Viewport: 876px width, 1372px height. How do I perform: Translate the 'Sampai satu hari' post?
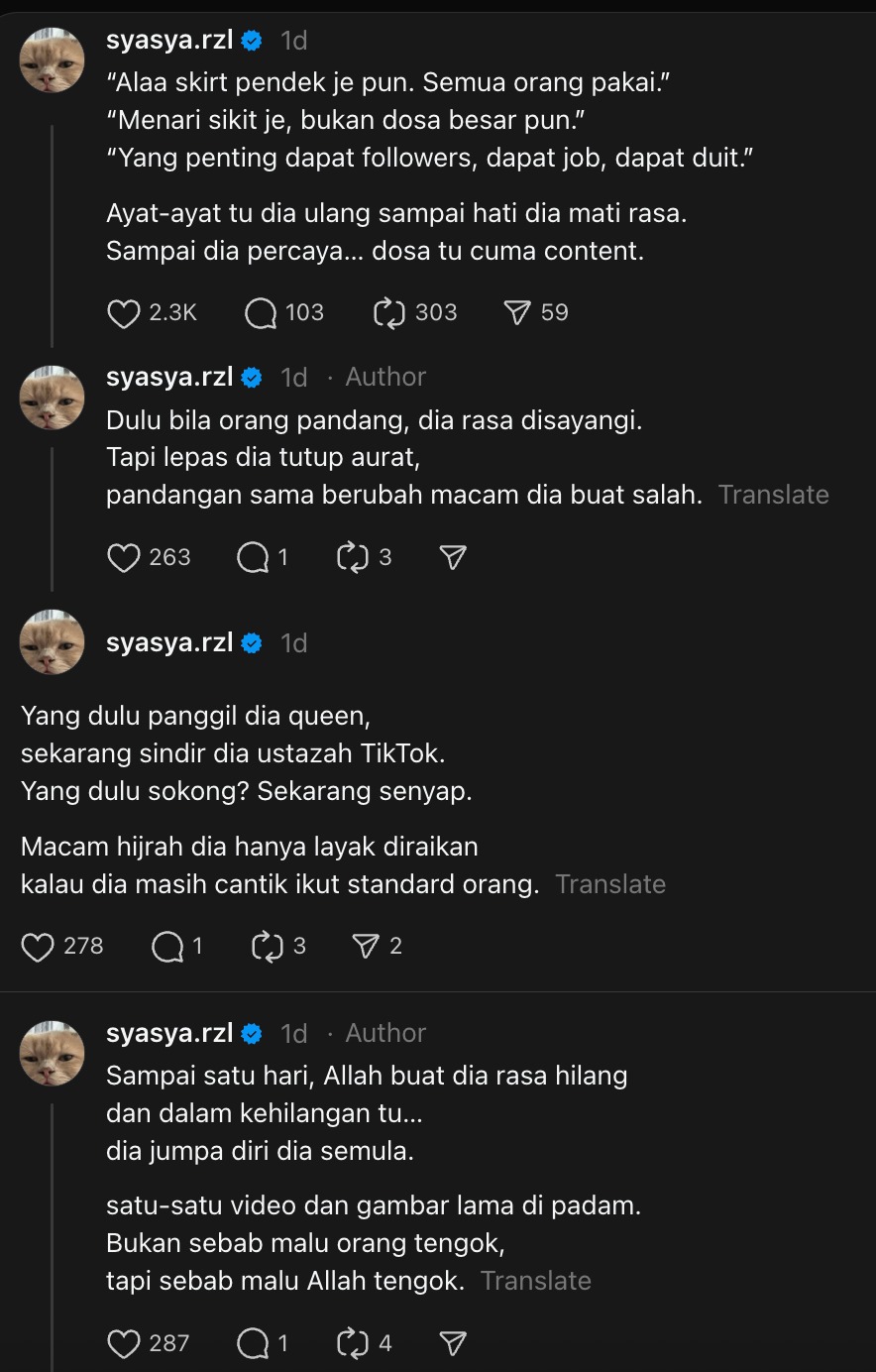coord(536,1280)
